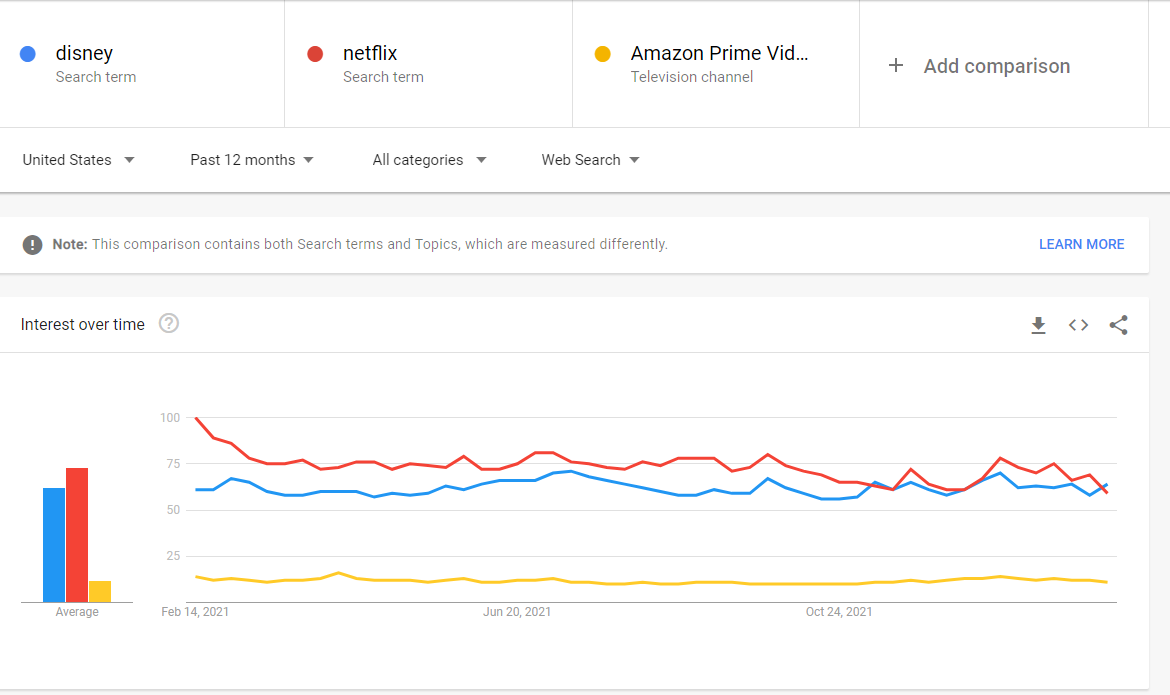Open the All categories dropdown
Viewport: 1170px width, 695px height.
click(x=429, y=160)
